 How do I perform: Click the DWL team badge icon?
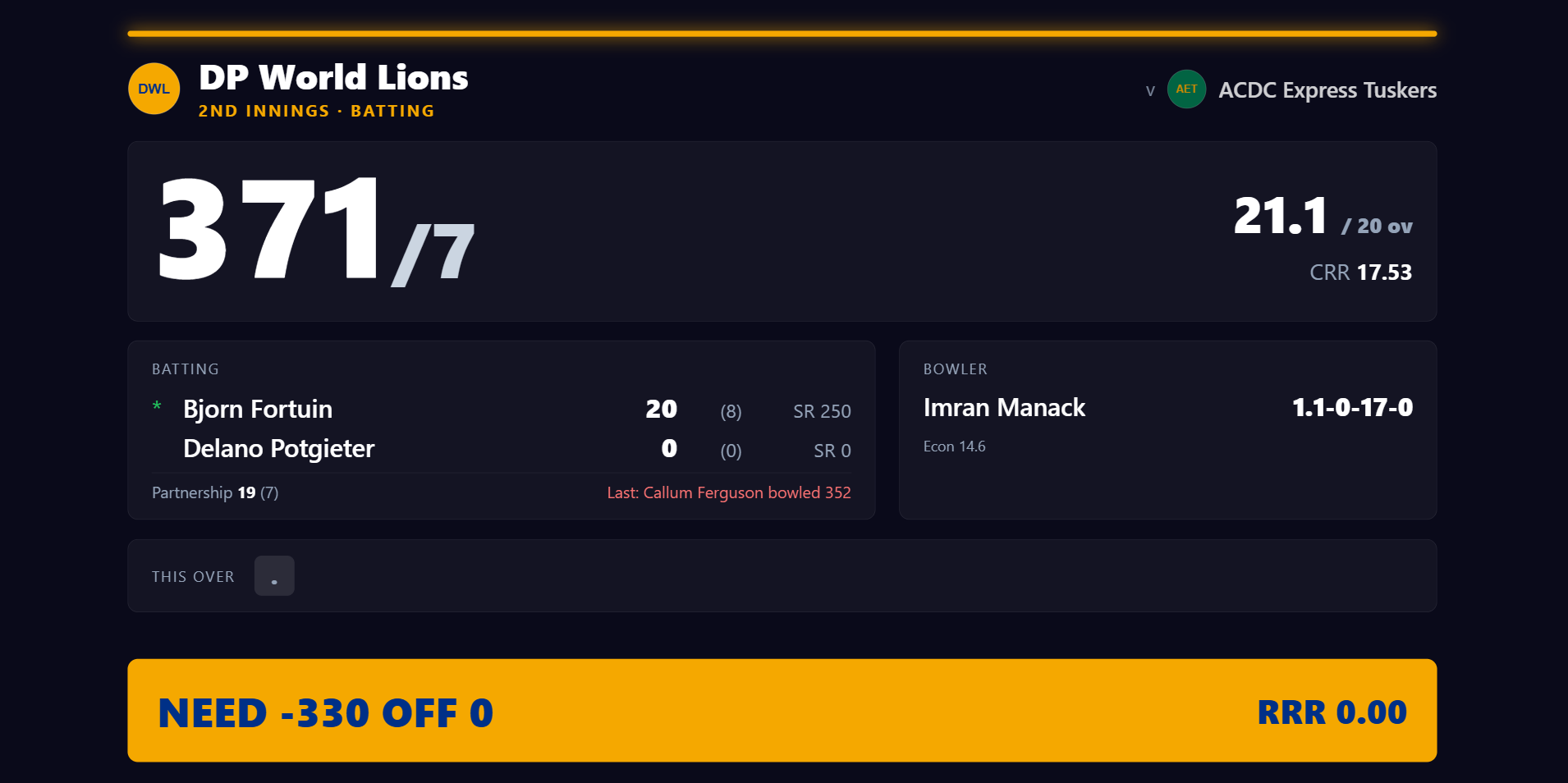point(154,89)
